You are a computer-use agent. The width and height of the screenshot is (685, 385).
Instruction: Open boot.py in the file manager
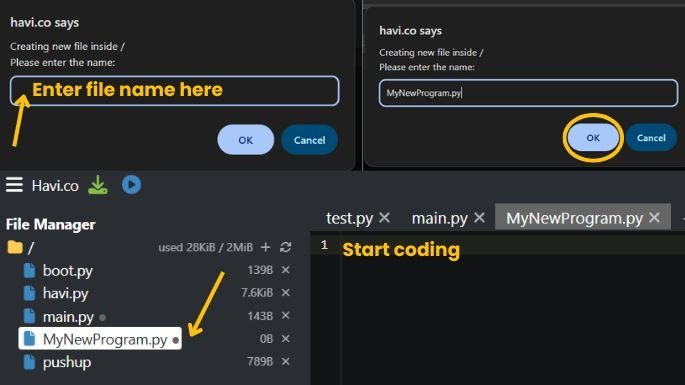(68, 271)
